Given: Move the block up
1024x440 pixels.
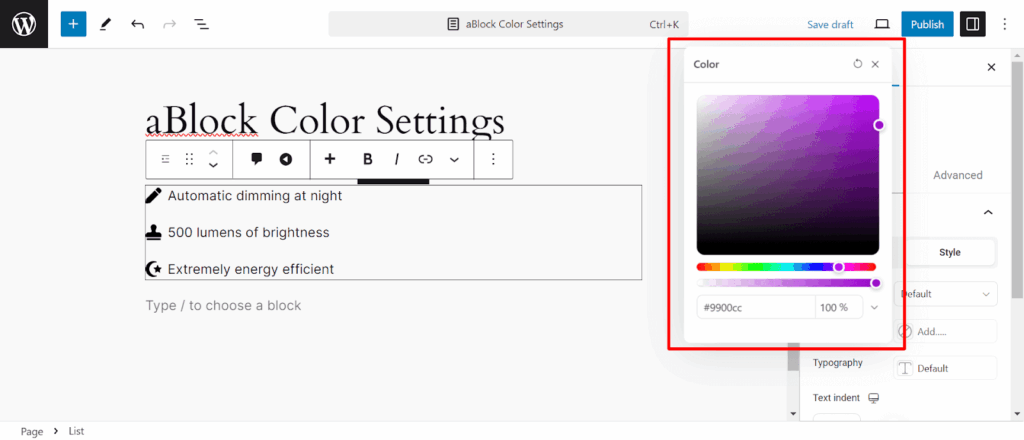Looking at the screenshot, I should [213, 152].
